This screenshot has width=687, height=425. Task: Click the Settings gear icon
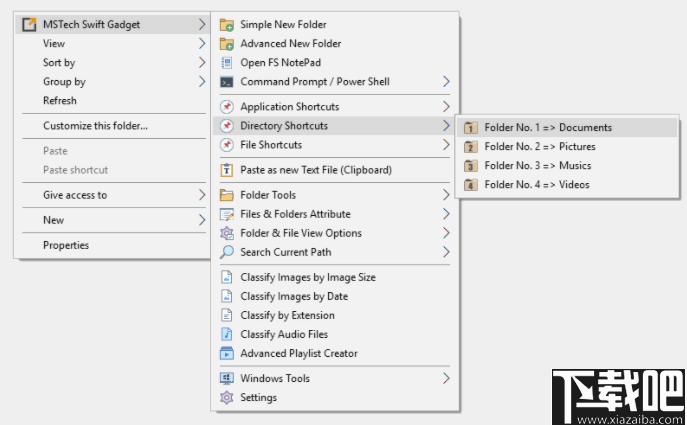227,397
